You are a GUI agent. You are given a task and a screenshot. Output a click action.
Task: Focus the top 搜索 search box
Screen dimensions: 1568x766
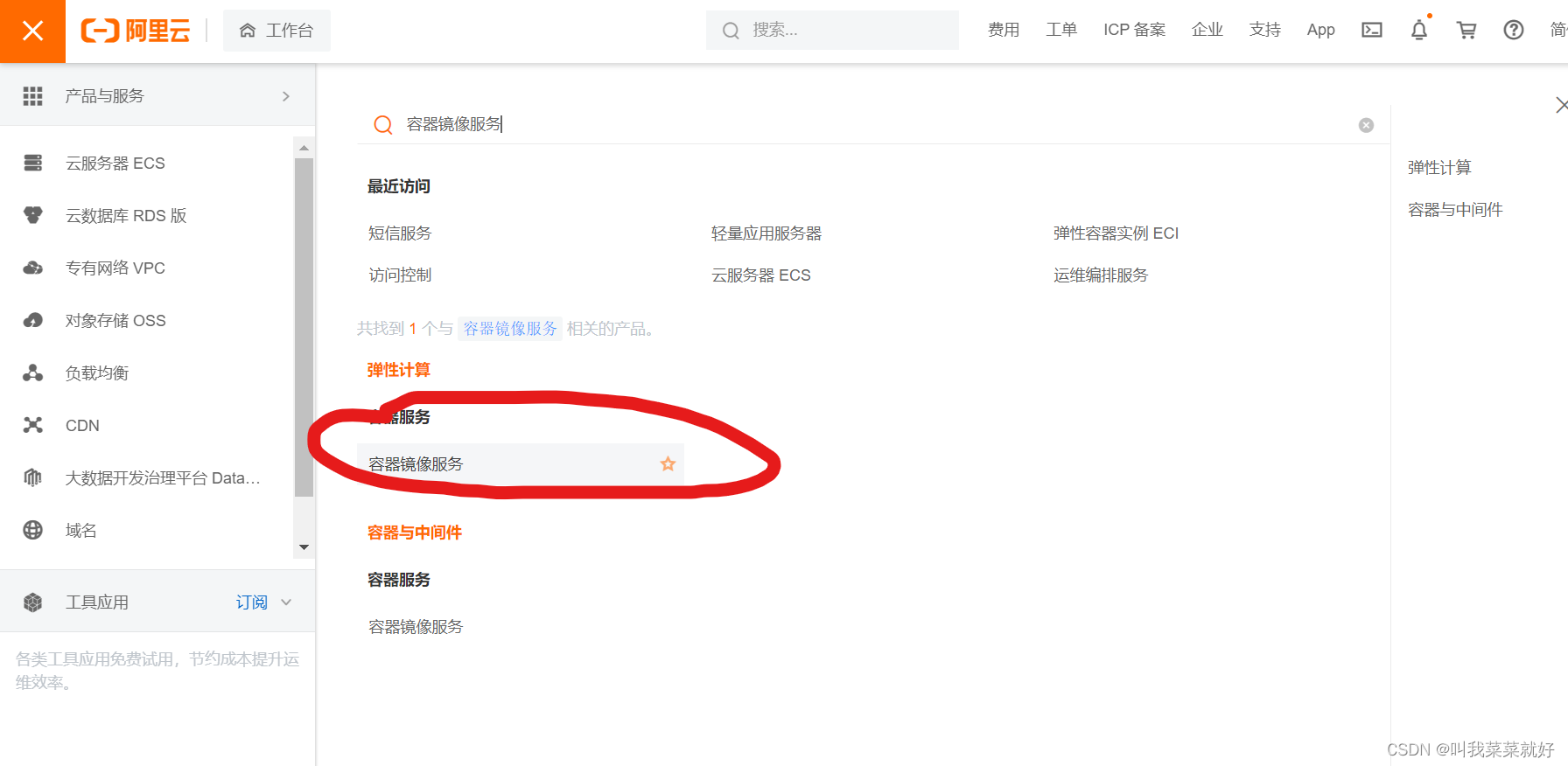832,30
